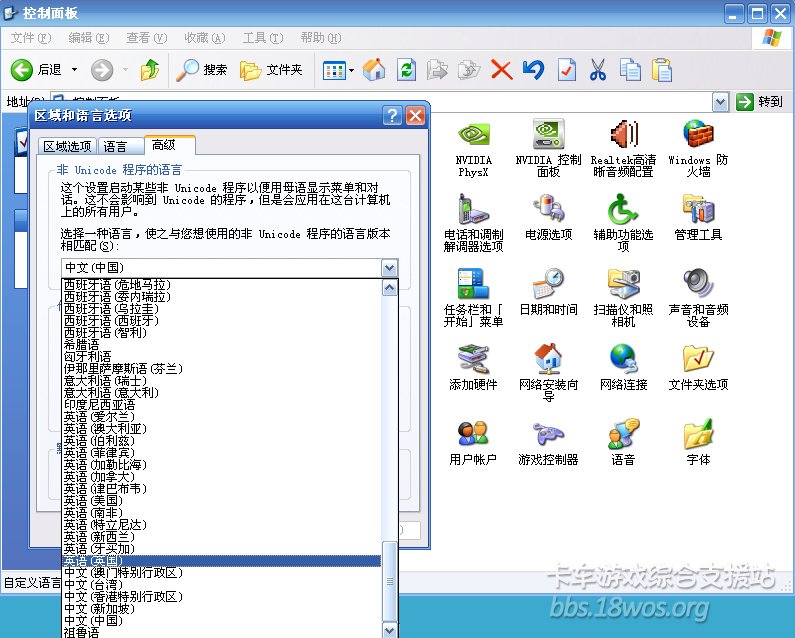This screenshot has height=638, width=795.
Task: Click the scissors cut toolbar icon
Action: point(598,70)
